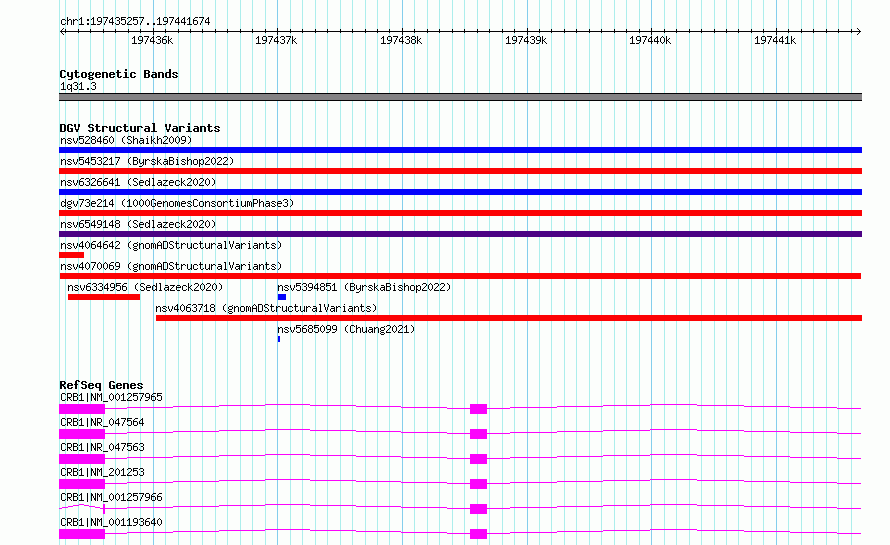Click the tiny blue nsv5685099 (Chuang2021) marker

click(279, 339)
